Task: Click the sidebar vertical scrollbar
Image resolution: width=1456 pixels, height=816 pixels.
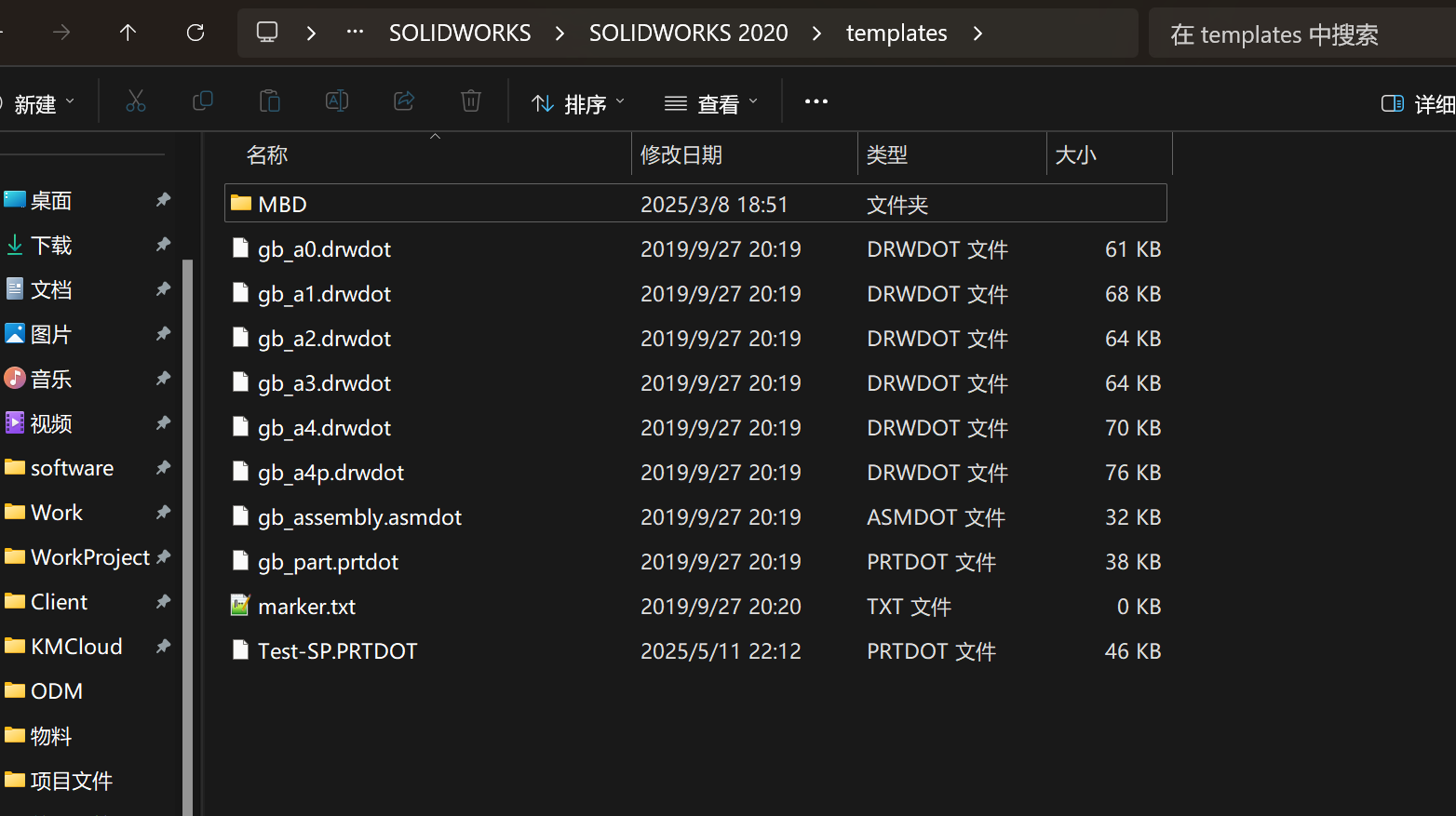Action: click(x=188, y=537)
